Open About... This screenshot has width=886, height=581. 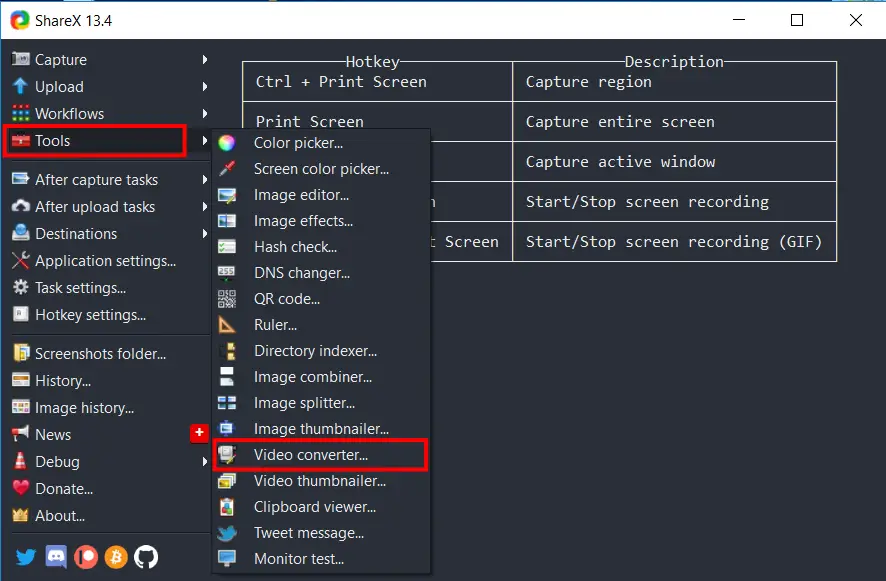[x=110, y=516]
